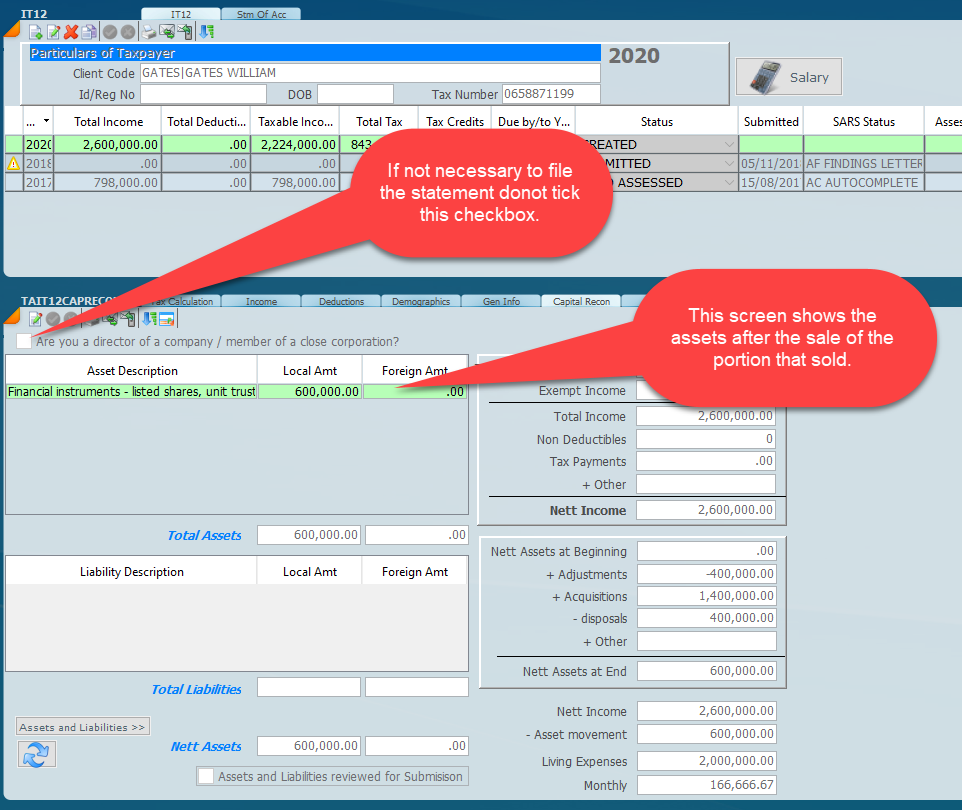Open the Status dropdown on the 2020 row
The image size is (962, 810).
point(729,144)
